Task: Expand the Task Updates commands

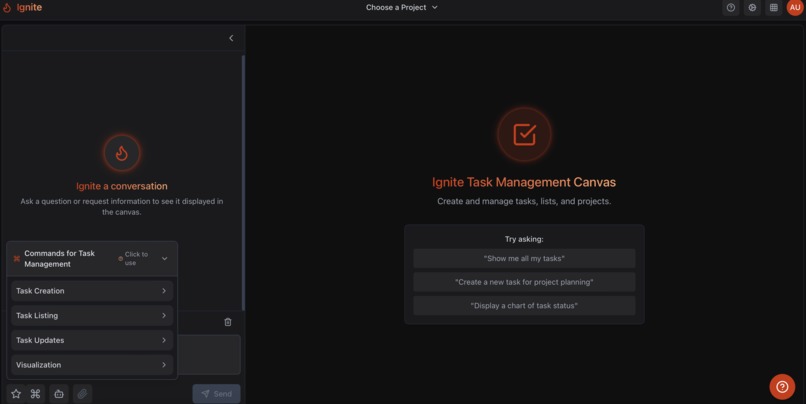Action: pyautogui.click(x=92, y=340)
